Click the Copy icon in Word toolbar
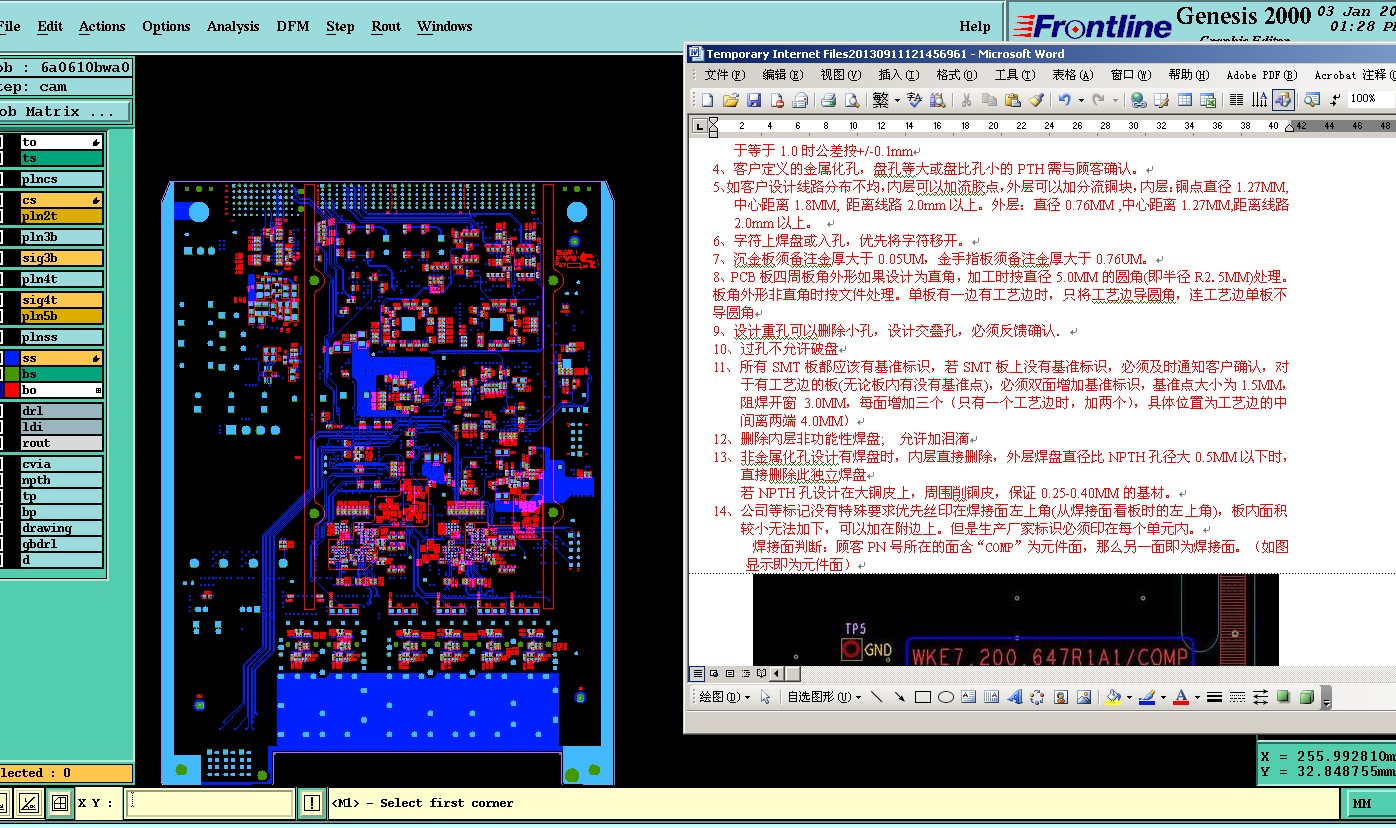 coord(989,99)
